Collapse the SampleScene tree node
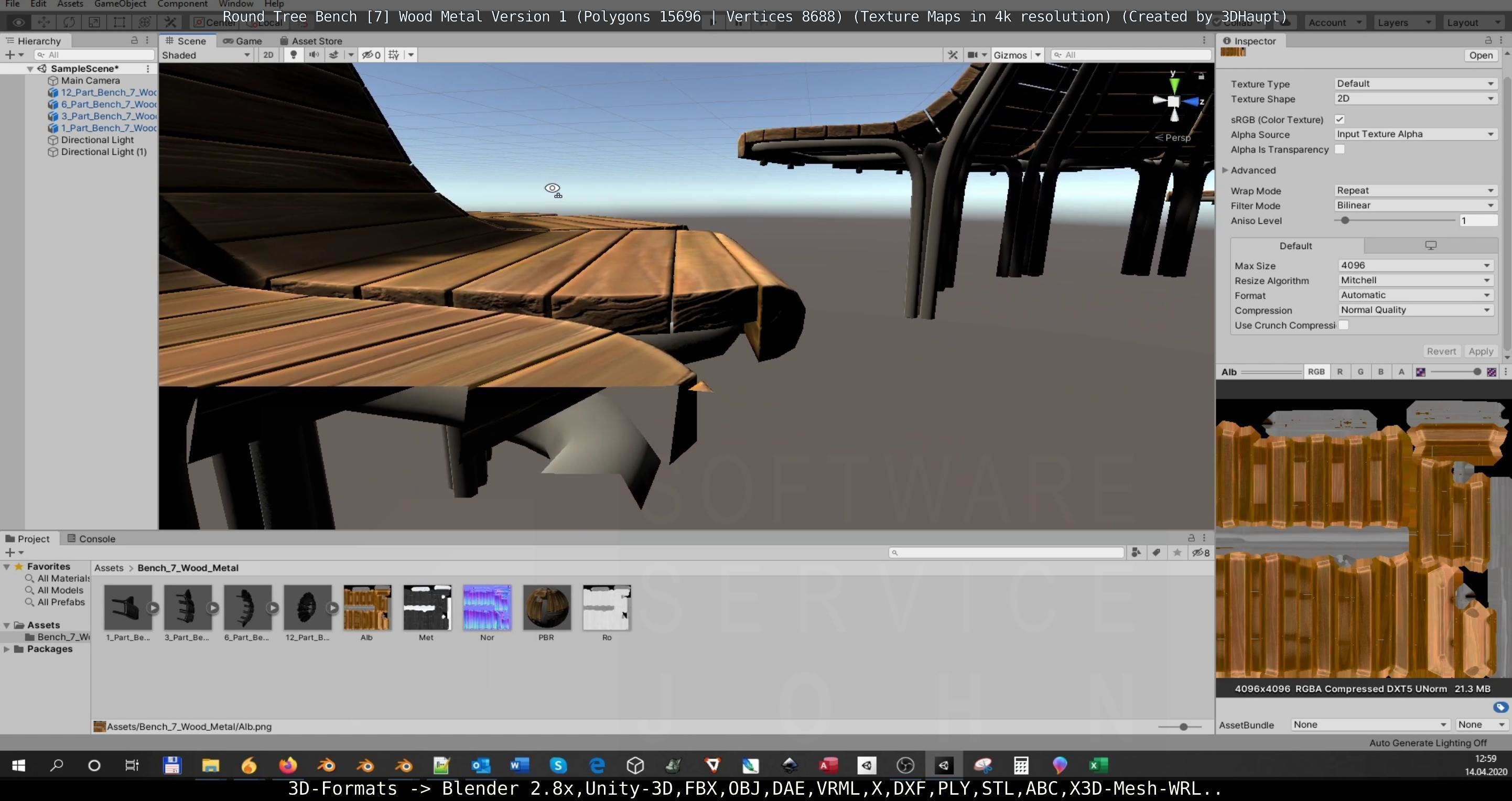The image size is (1512, 801). [x=29, y=69]
